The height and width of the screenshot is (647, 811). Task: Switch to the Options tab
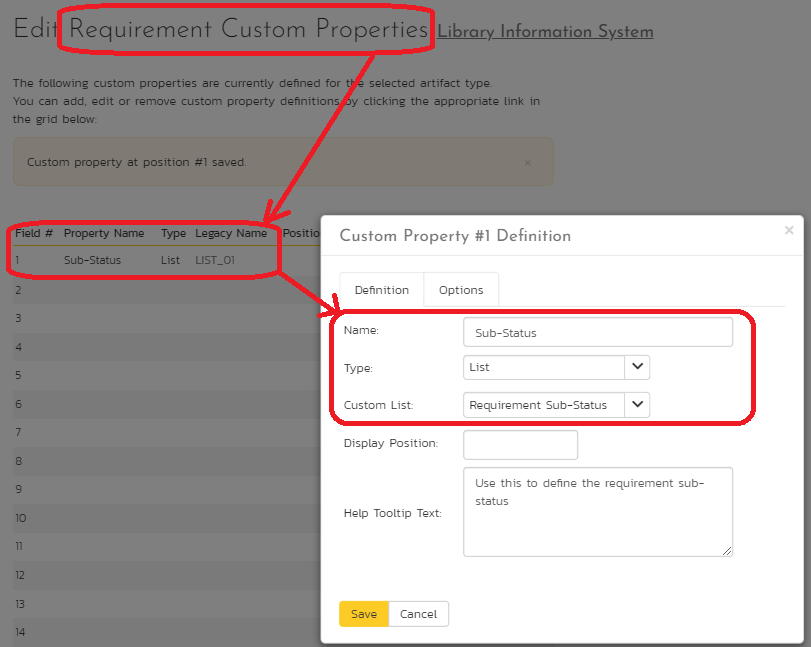[x=461, y=290]
